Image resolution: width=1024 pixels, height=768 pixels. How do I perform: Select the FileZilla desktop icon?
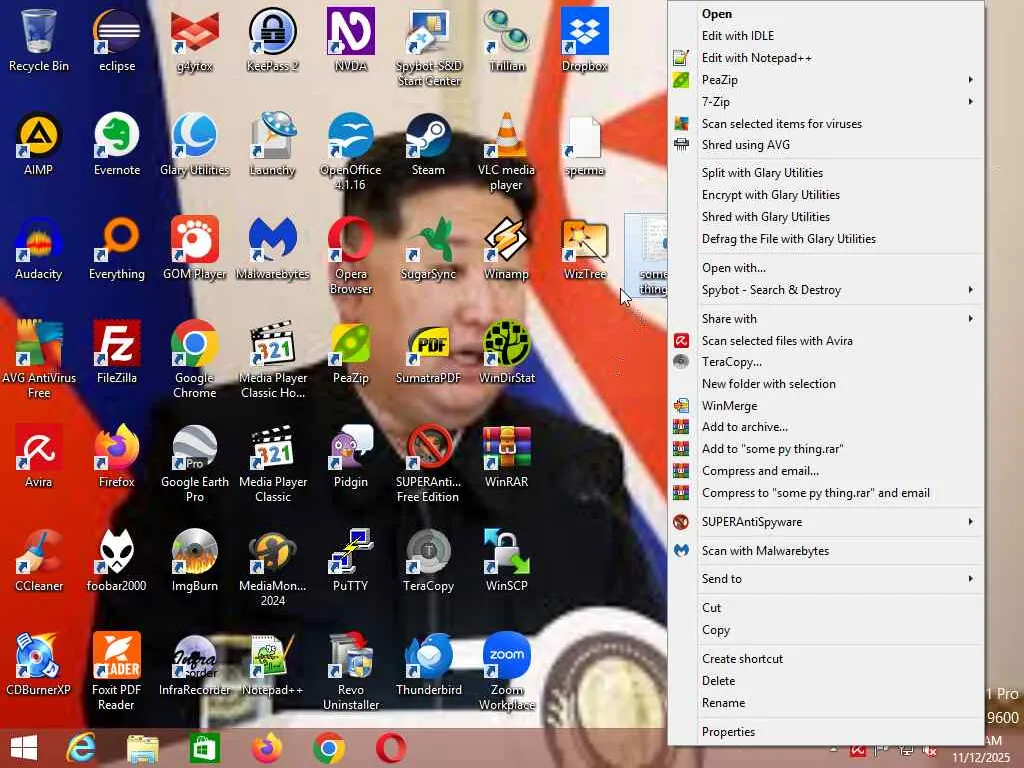pyautogui.click(x=117, y=353)
